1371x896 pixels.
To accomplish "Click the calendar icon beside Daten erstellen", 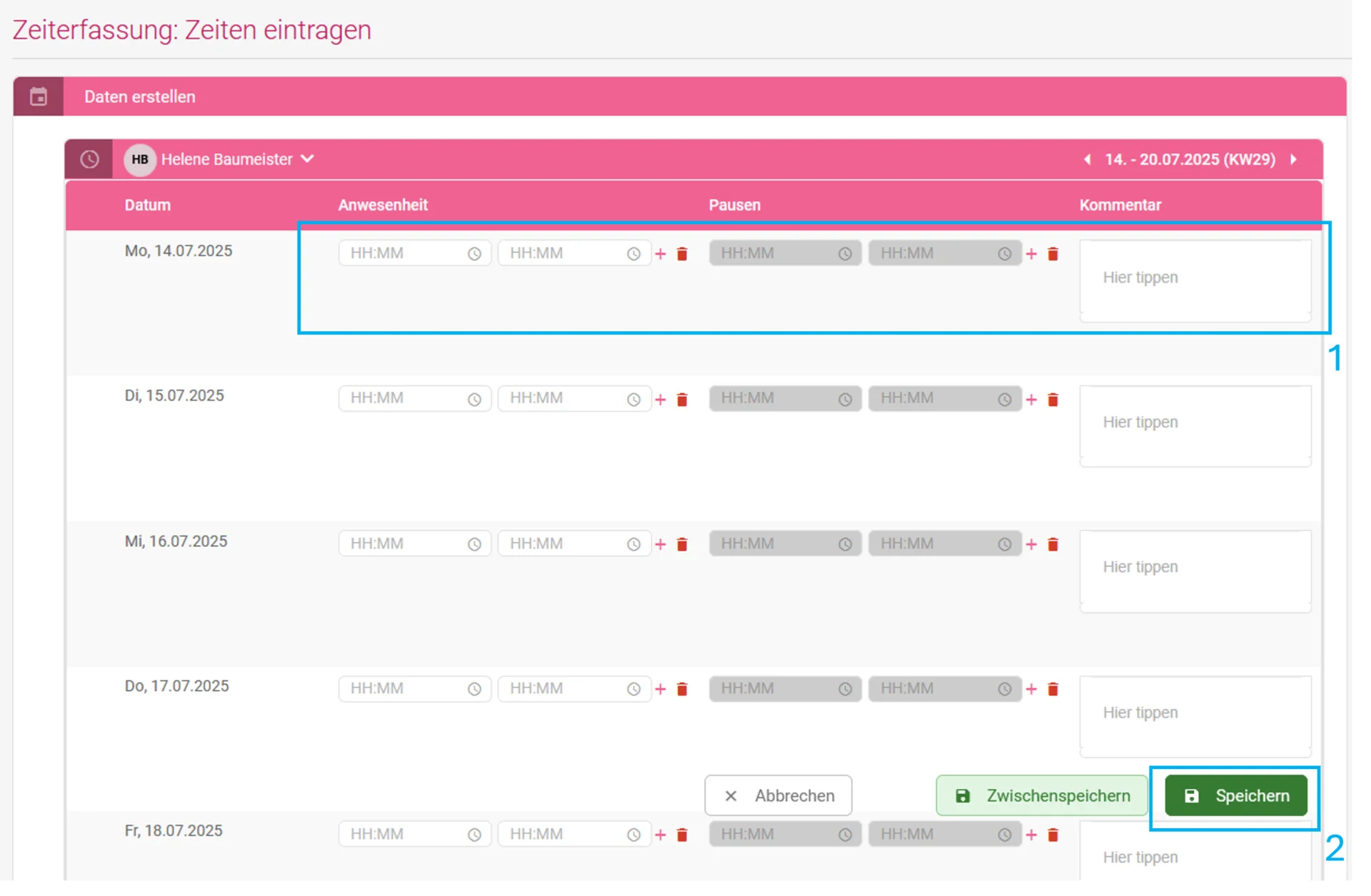I will click(x=39, y=96).
